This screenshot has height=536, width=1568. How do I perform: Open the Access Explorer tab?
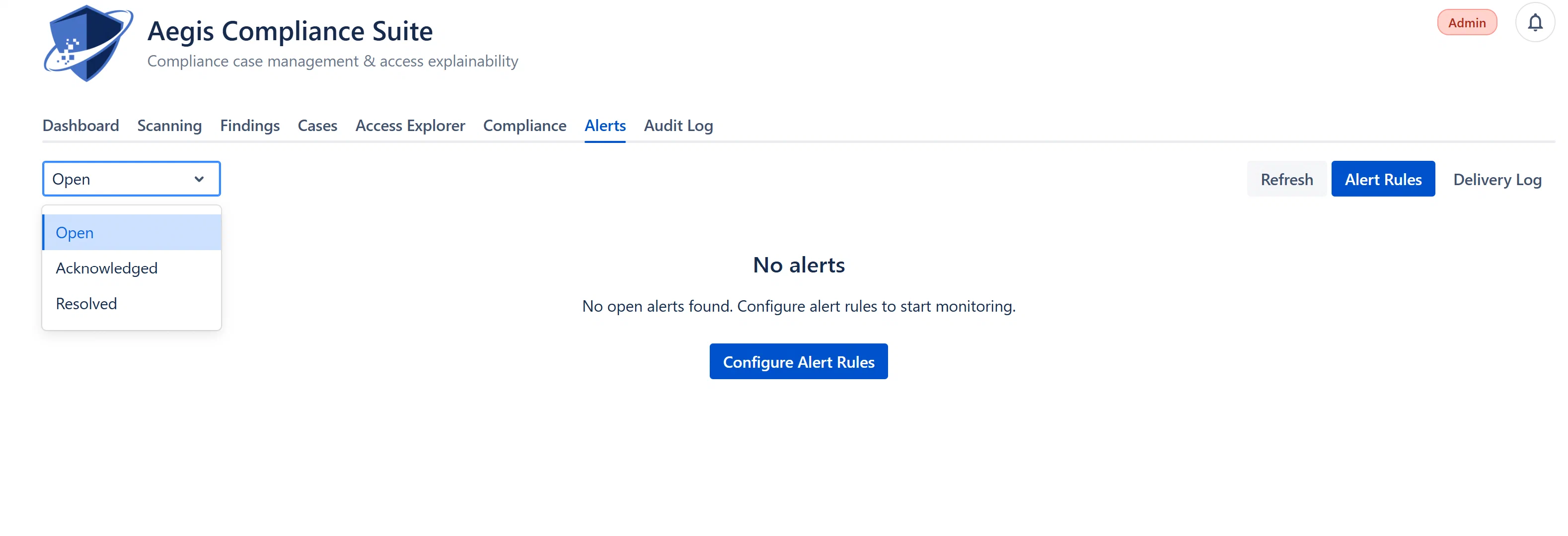410,126
